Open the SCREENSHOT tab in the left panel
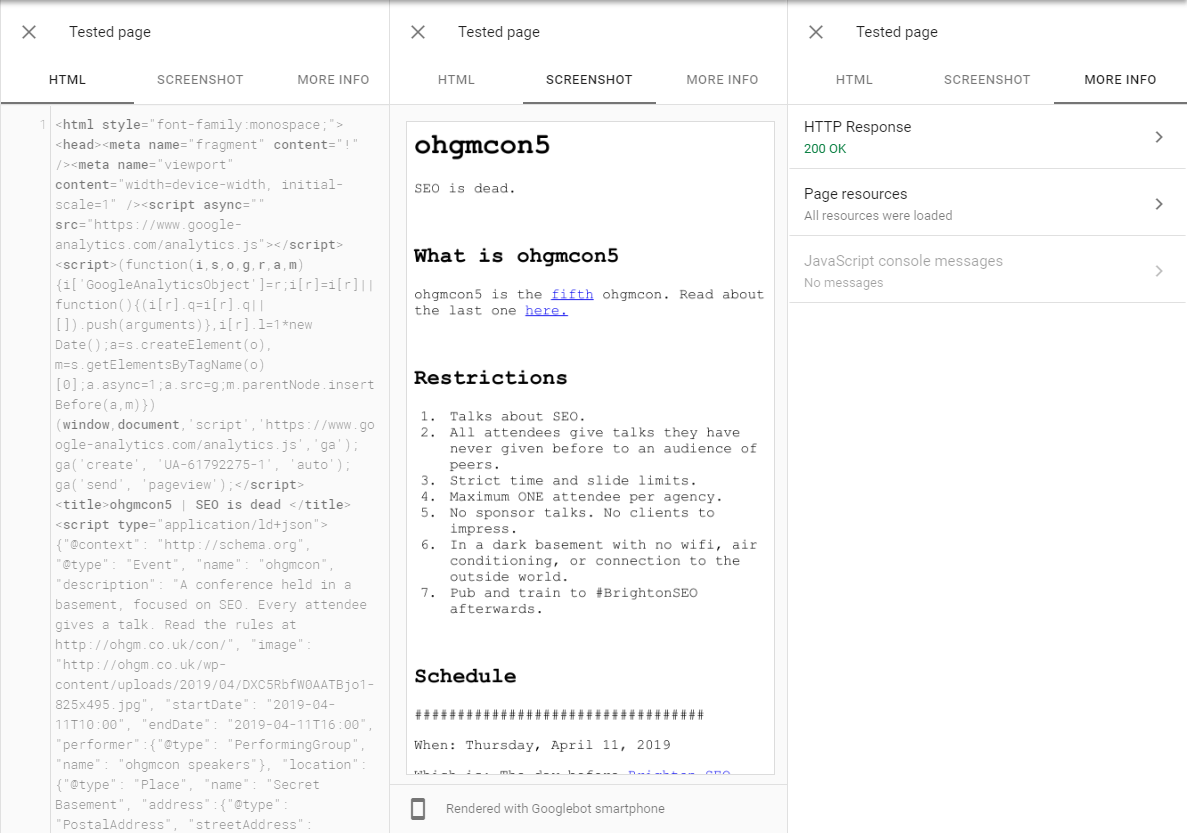This screenshot has width=1188, height=833. pyautogui.click(x=200, y=80)
